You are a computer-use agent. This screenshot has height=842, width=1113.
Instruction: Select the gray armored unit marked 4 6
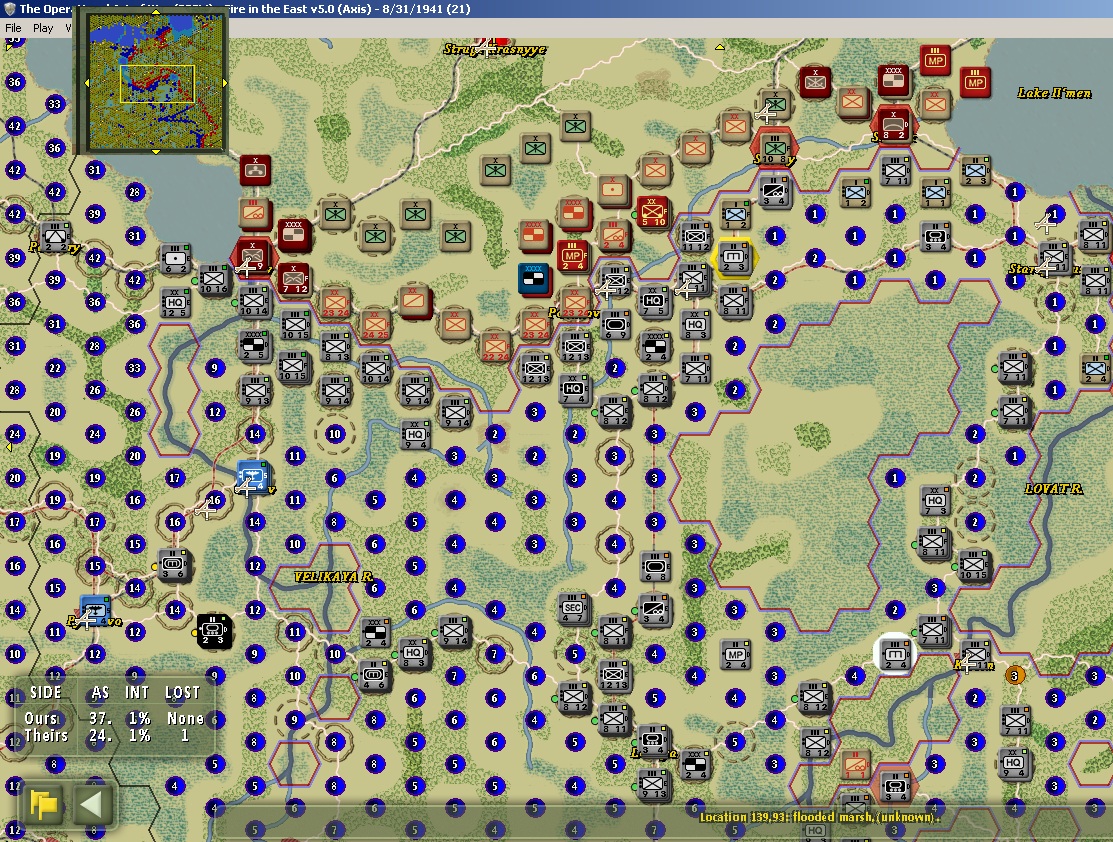click(374, 676)
